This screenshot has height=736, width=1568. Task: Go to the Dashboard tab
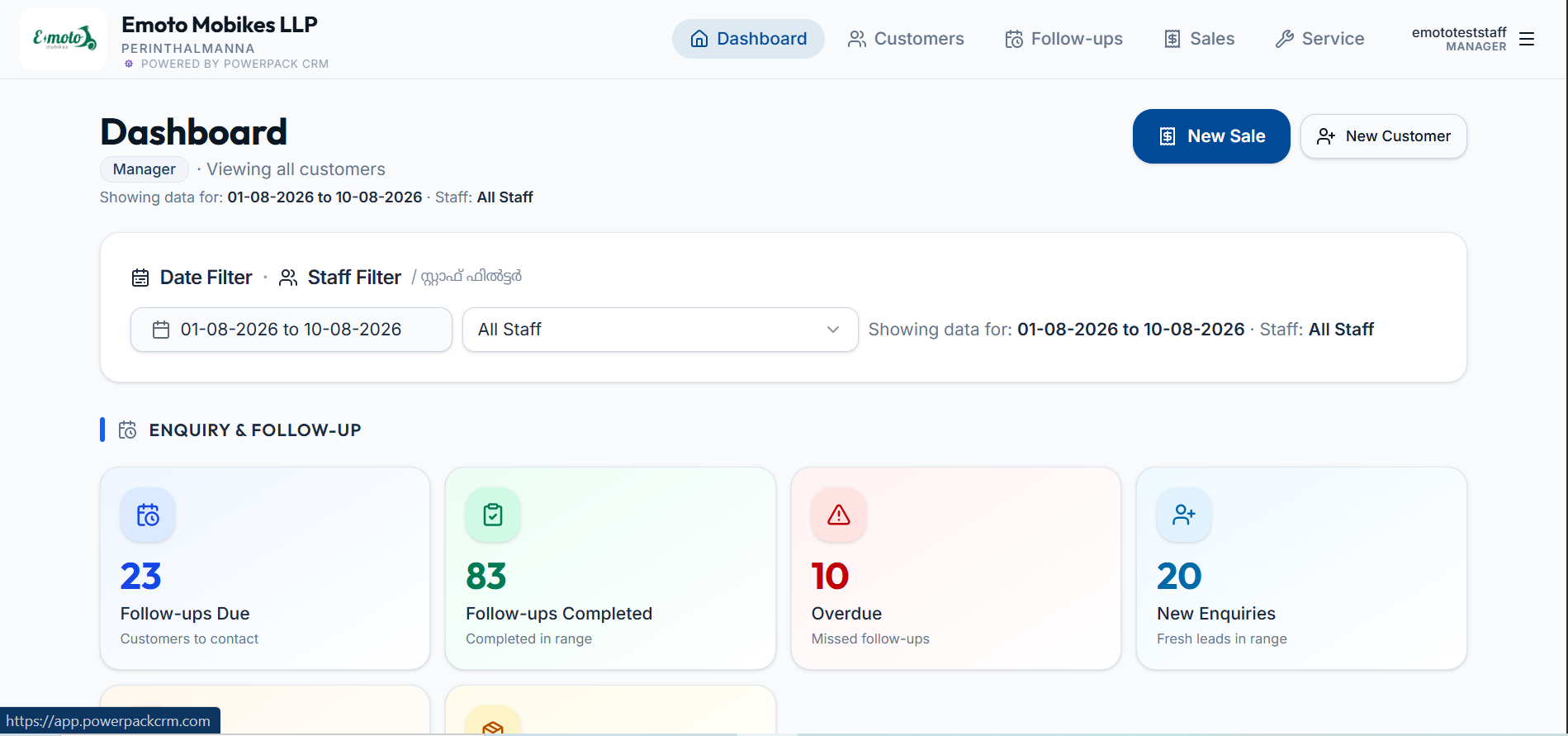748,39
